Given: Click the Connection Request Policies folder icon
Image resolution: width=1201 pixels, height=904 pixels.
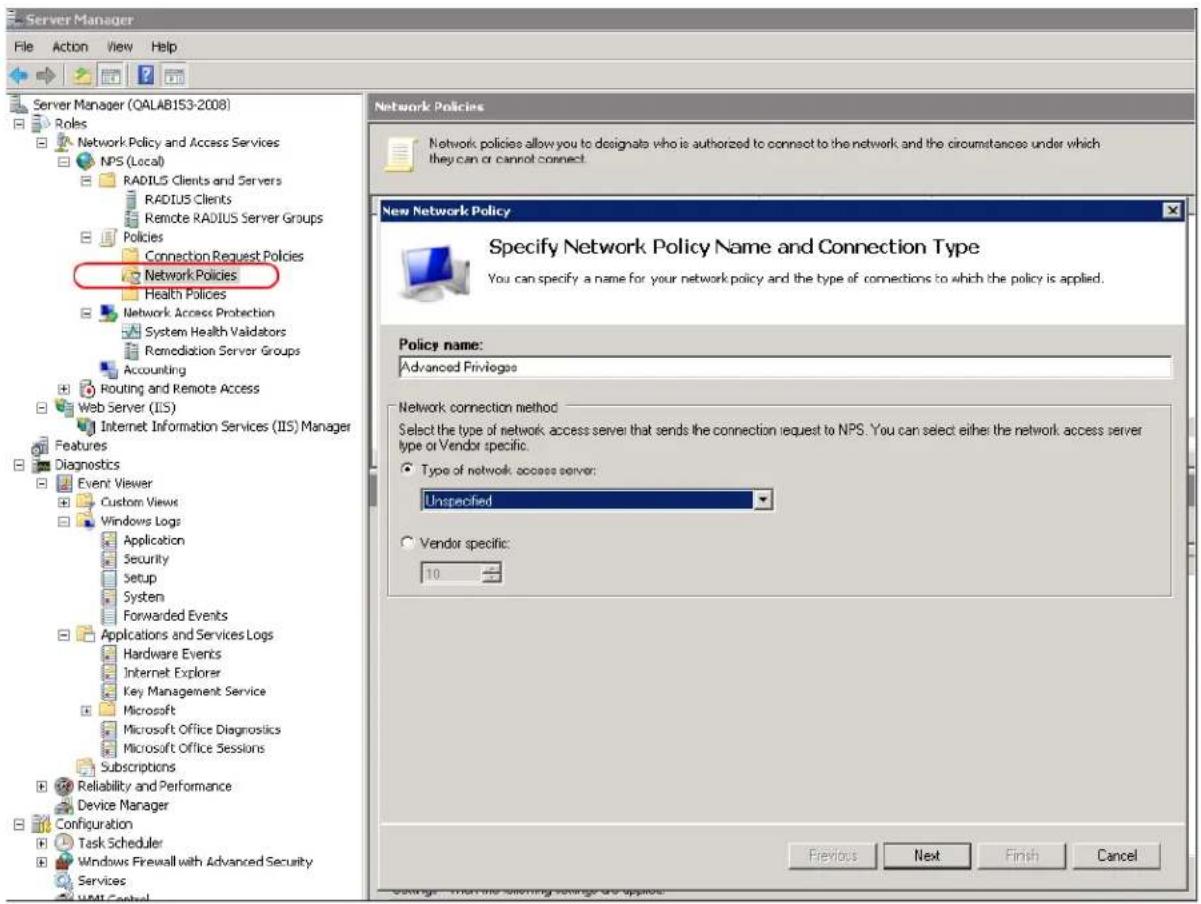Looking at the screenshot, I should pyautogui.click(x=130, y=256).
